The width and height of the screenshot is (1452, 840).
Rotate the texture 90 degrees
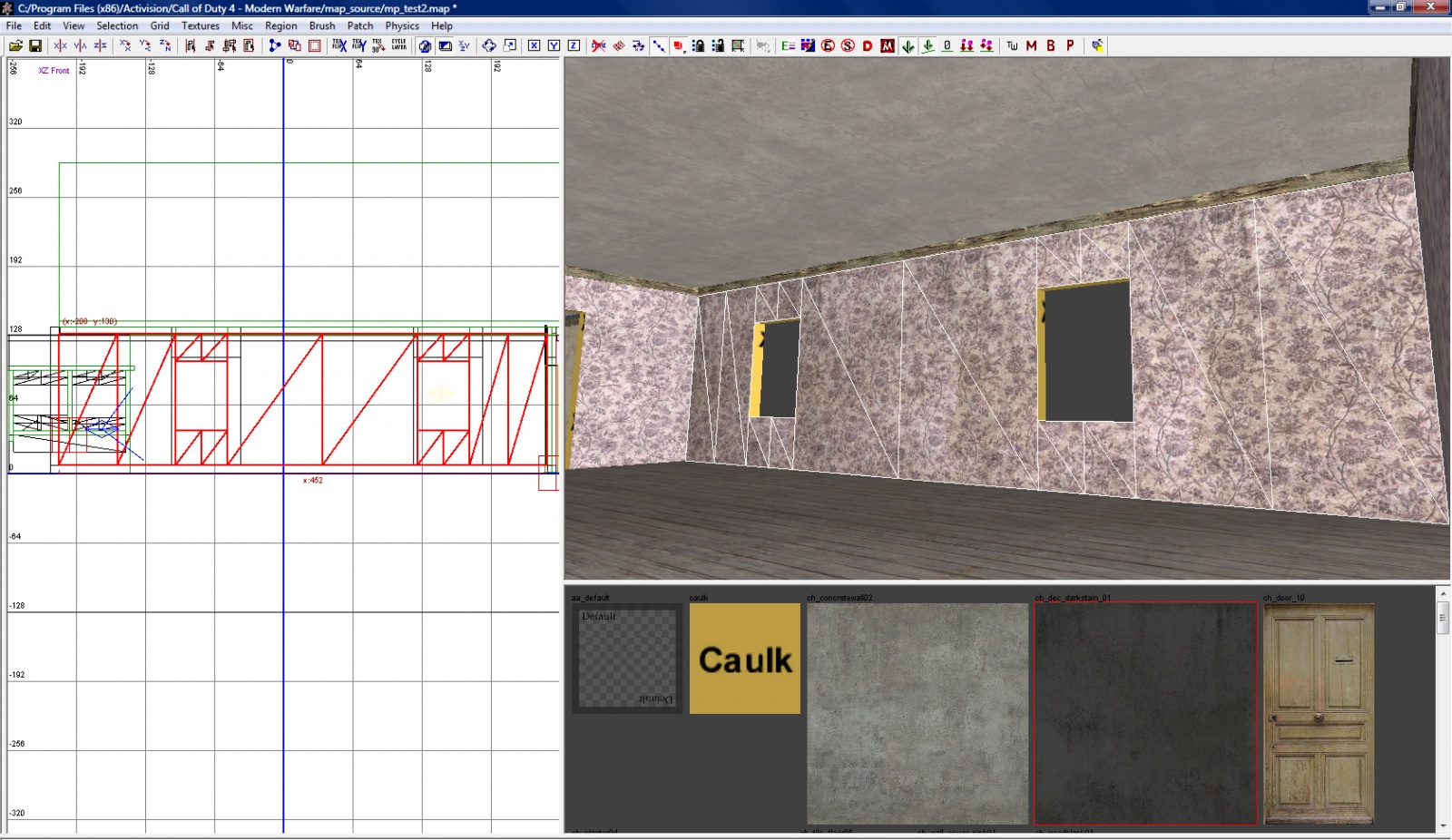point(378,45)
